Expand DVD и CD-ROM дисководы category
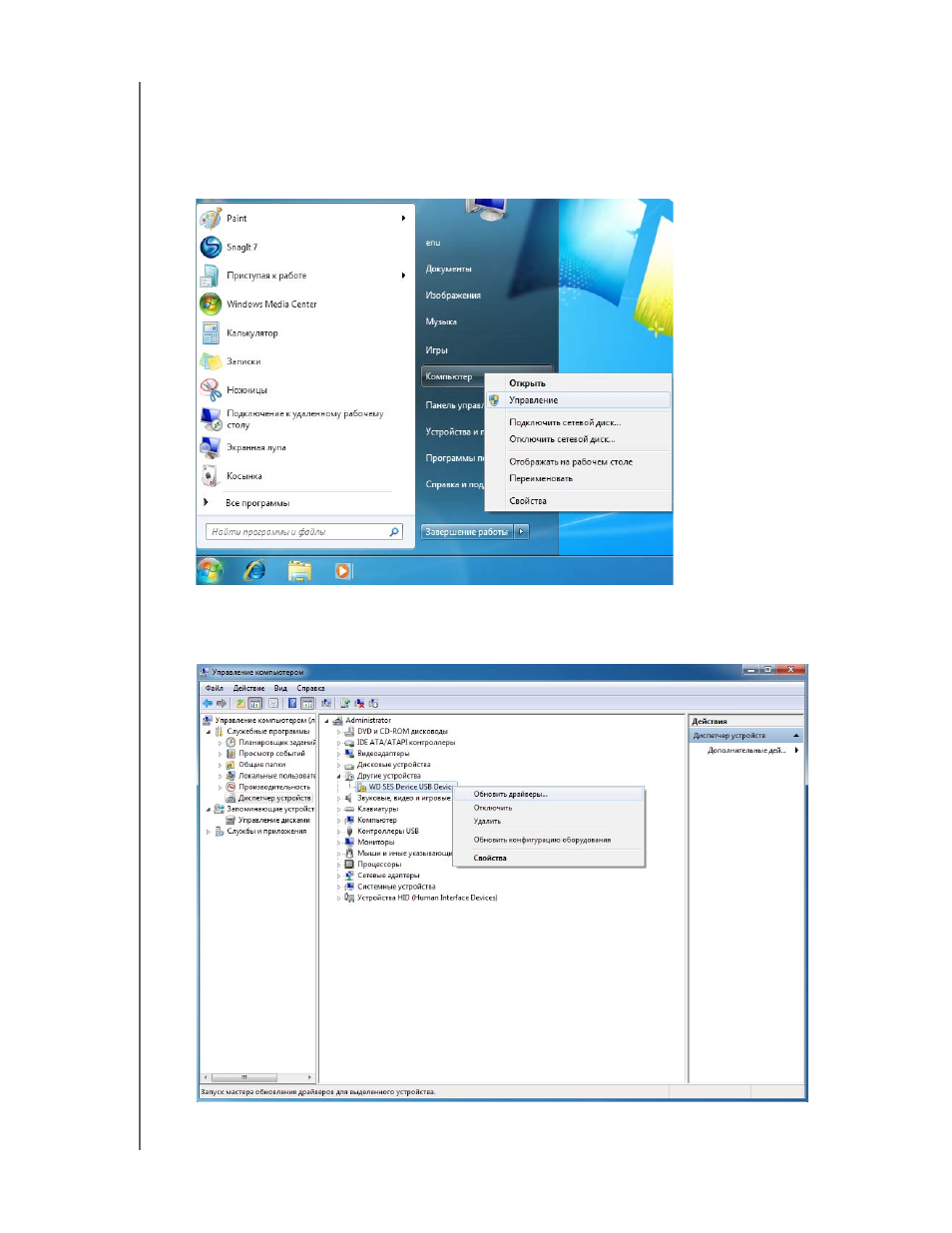The height and width of the screenshot is (1233, 952). point(338,731)
